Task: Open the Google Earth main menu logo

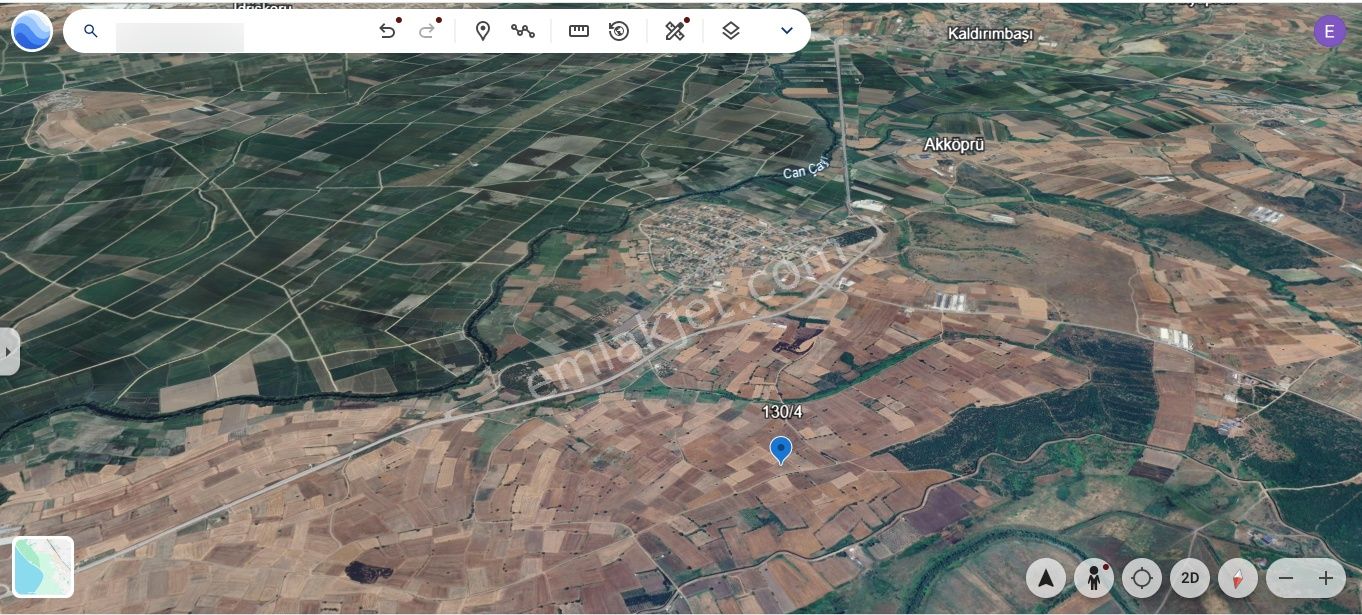Action: click(x=31, y=31)
